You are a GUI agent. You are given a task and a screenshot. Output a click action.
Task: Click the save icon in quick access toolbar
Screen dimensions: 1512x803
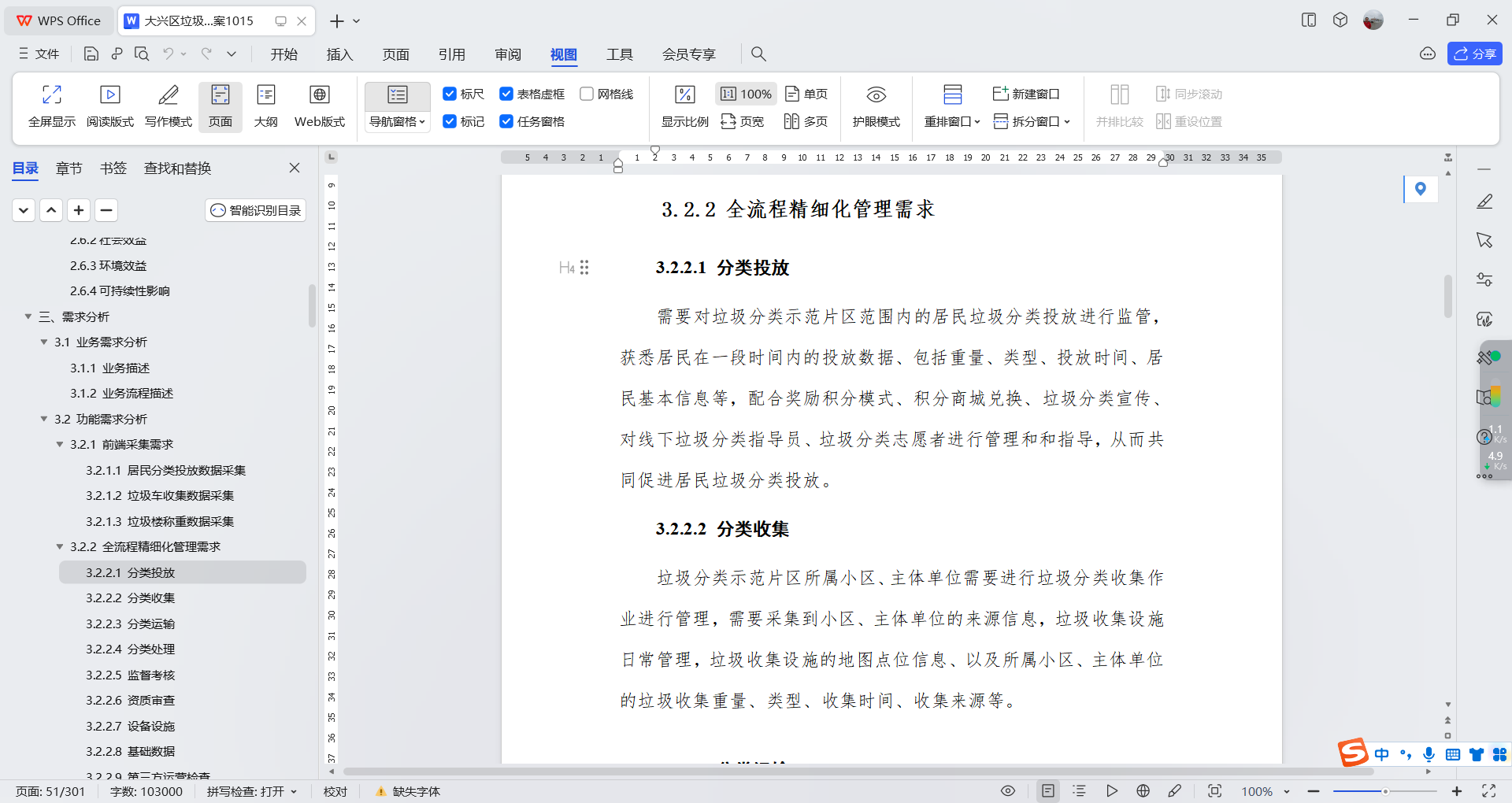(x=91, y=54)
